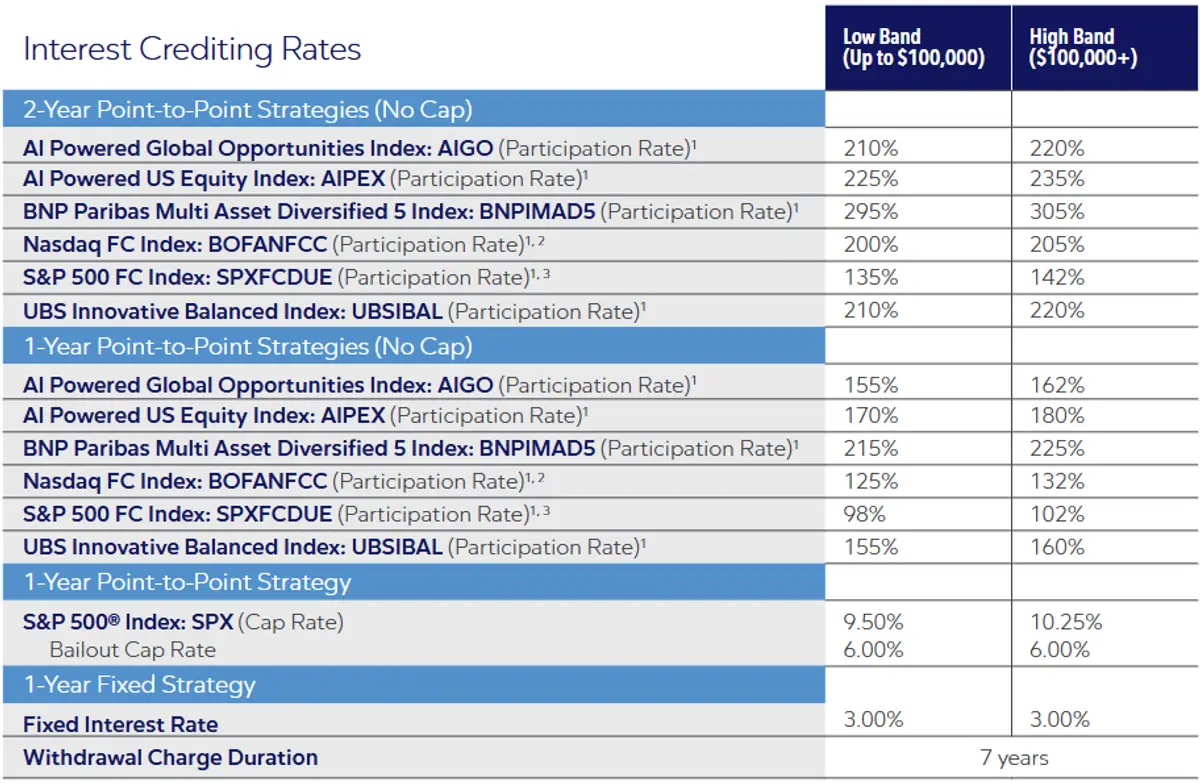Select the 7 years duration value
1200x783 pixels.
point(1014,758)
